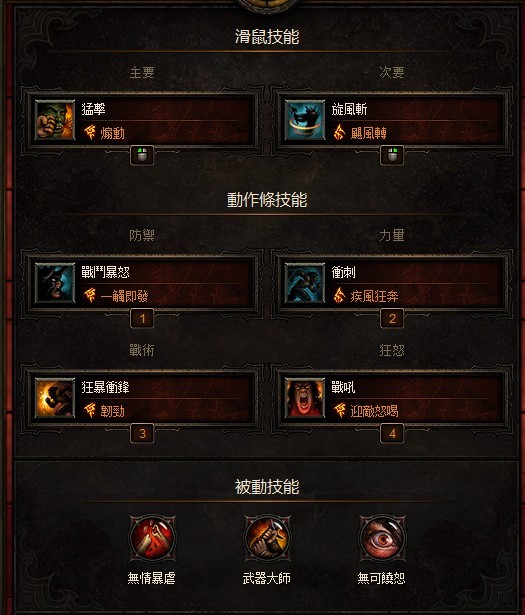Click the right mouse button indicator under 旋風斬
The height and width of the screenshot is (615, 525).
pyautogui.click(x=392, y=155)
